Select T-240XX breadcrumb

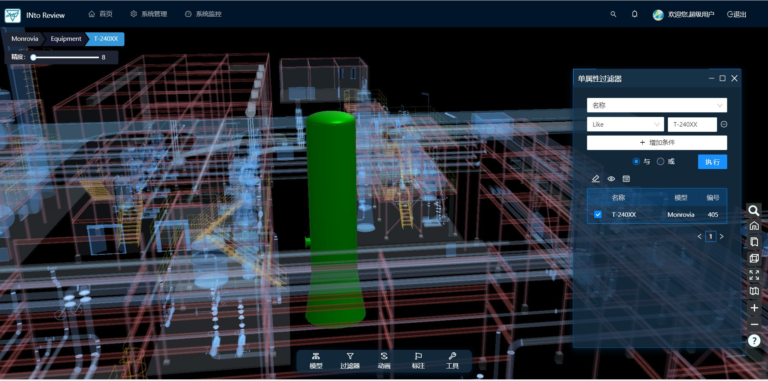106,39
